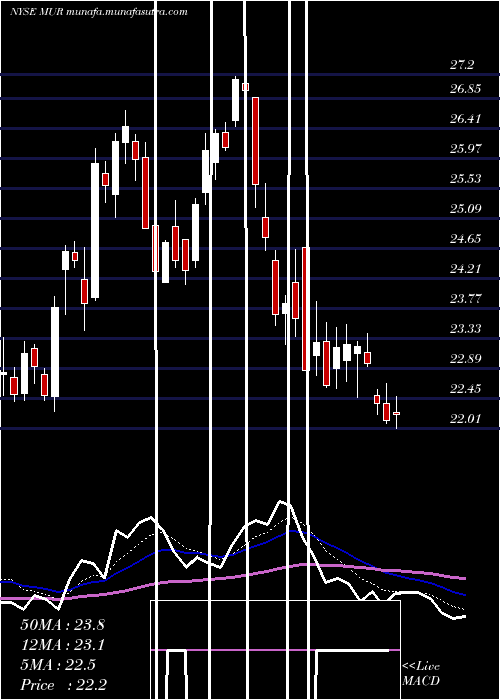Click the 22.01 price level label
Image resolution: width=500 pixels, height=700 pixels.
point(466,419)
